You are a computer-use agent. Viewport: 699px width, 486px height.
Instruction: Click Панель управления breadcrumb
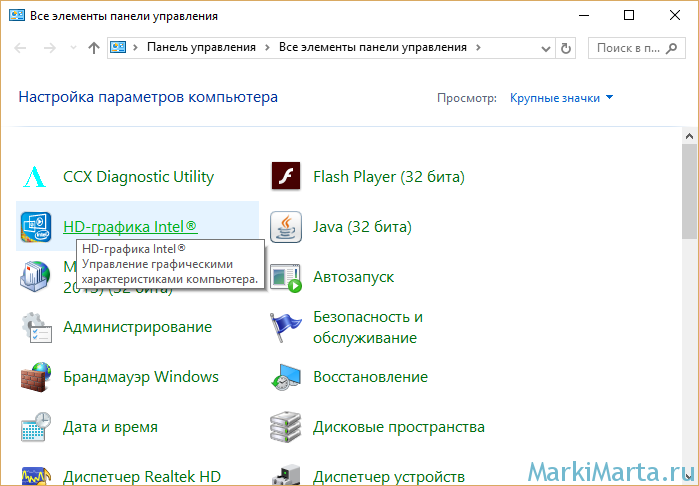click(x=201, y=47)
